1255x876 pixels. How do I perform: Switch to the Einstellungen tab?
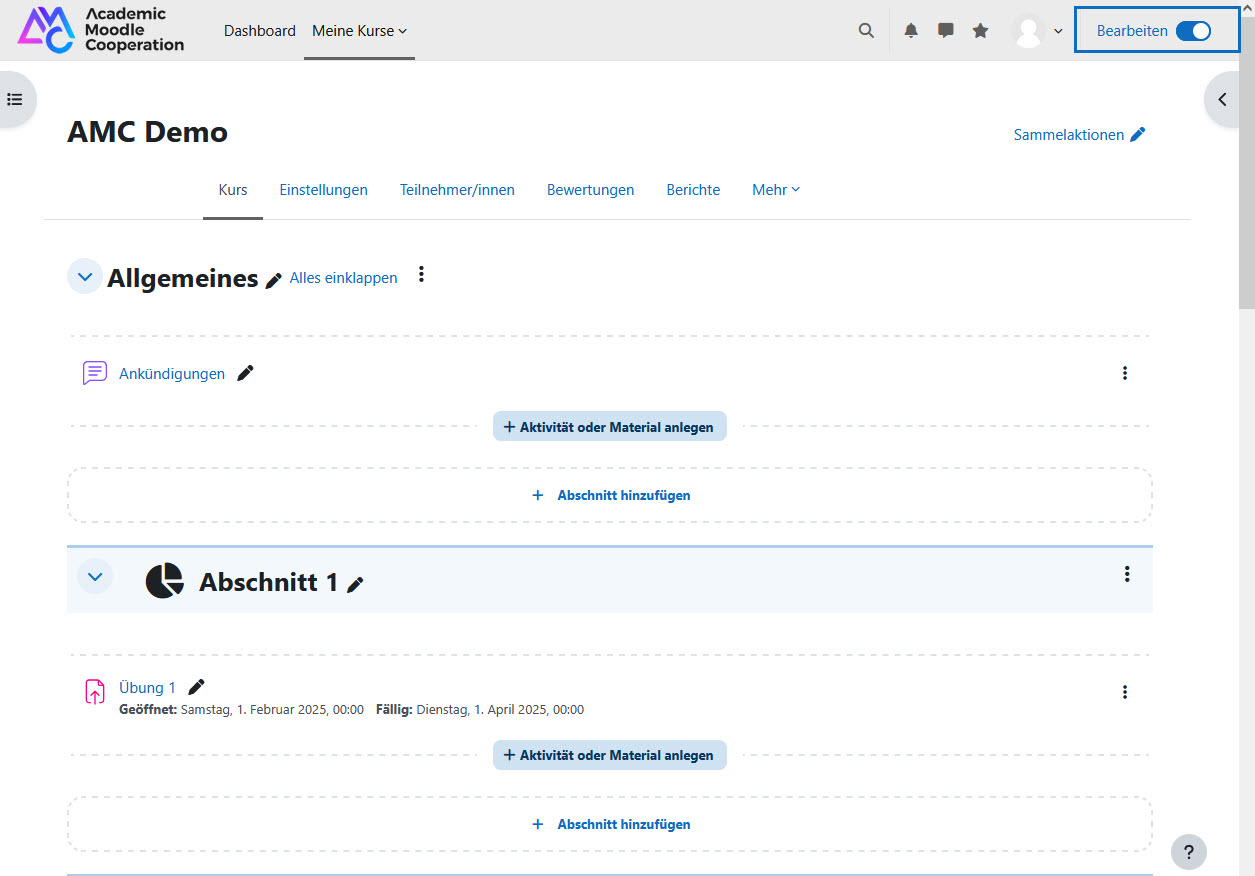(324, 190)
